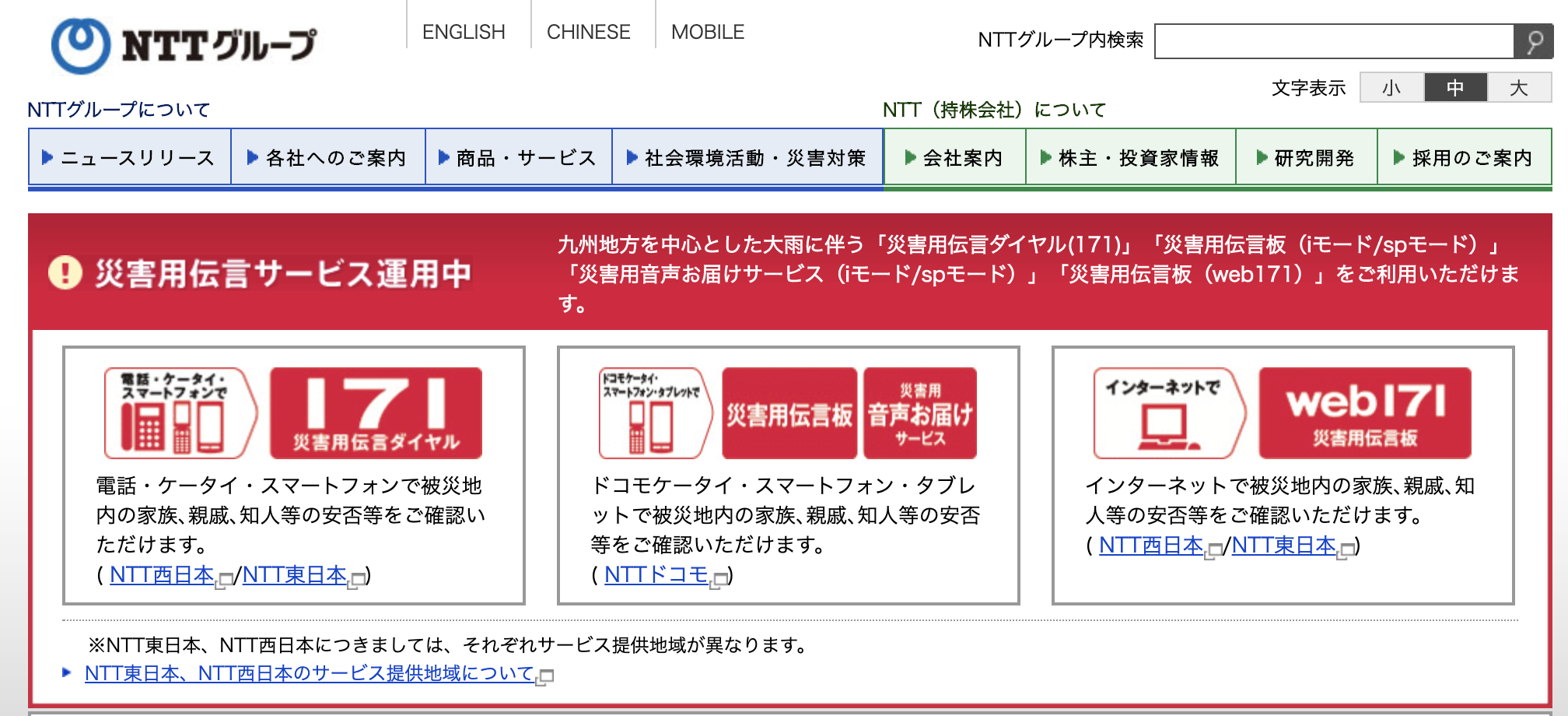
Task: Open NTT西日本 link under 171 dial
Action: 162,575
